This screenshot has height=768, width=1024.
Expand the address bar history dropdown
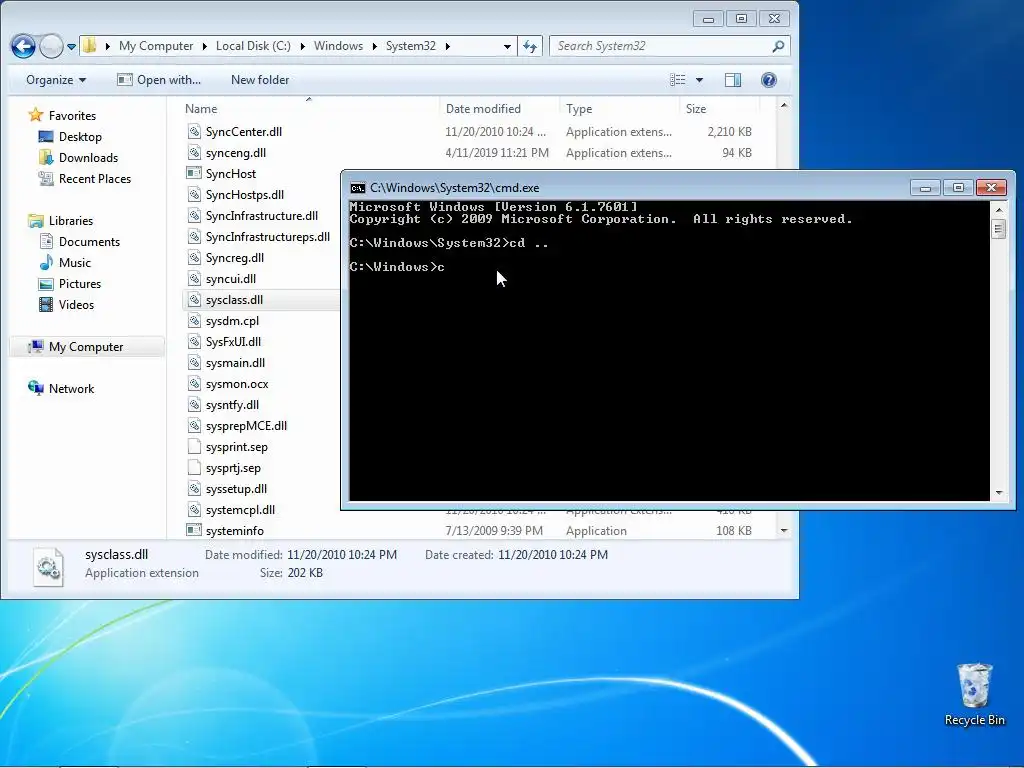click(507, 46)
